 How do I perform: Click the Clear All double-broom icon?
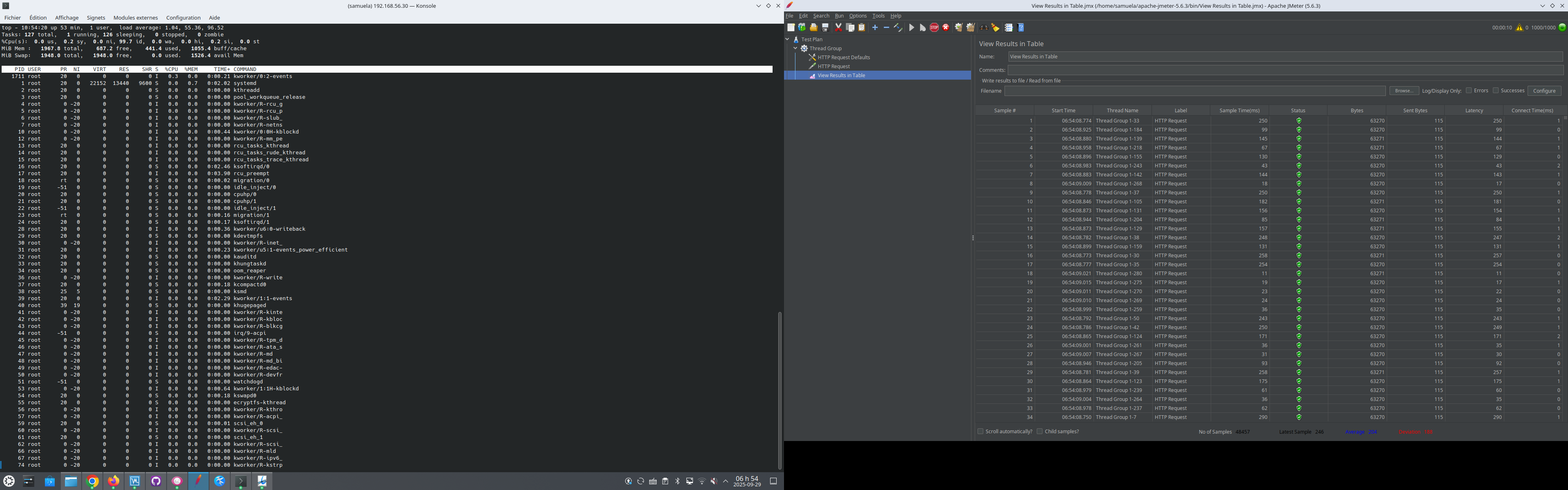tap(970, 27)
